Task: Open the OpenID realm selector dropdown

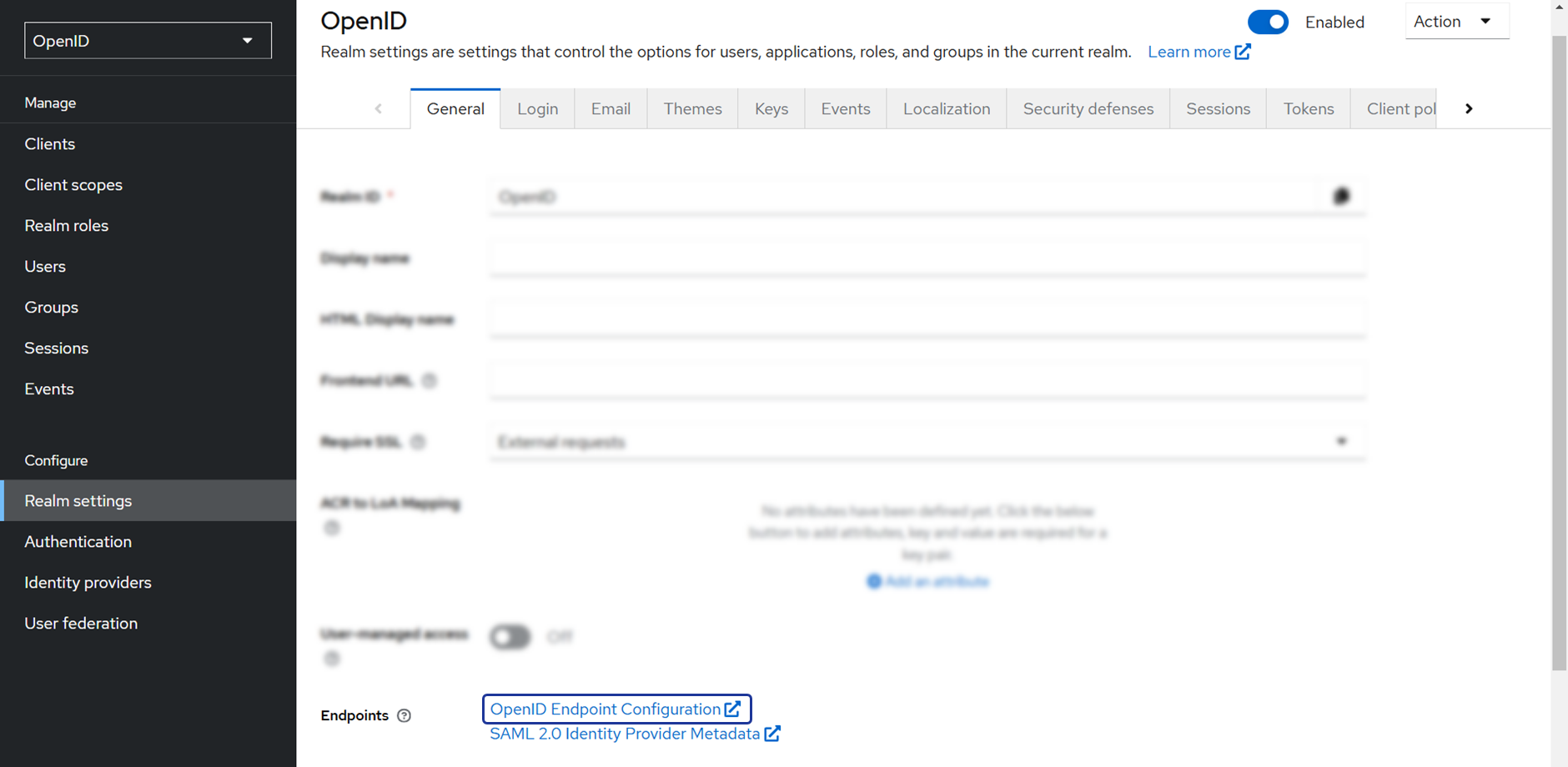Action: [x=148, y=41]
